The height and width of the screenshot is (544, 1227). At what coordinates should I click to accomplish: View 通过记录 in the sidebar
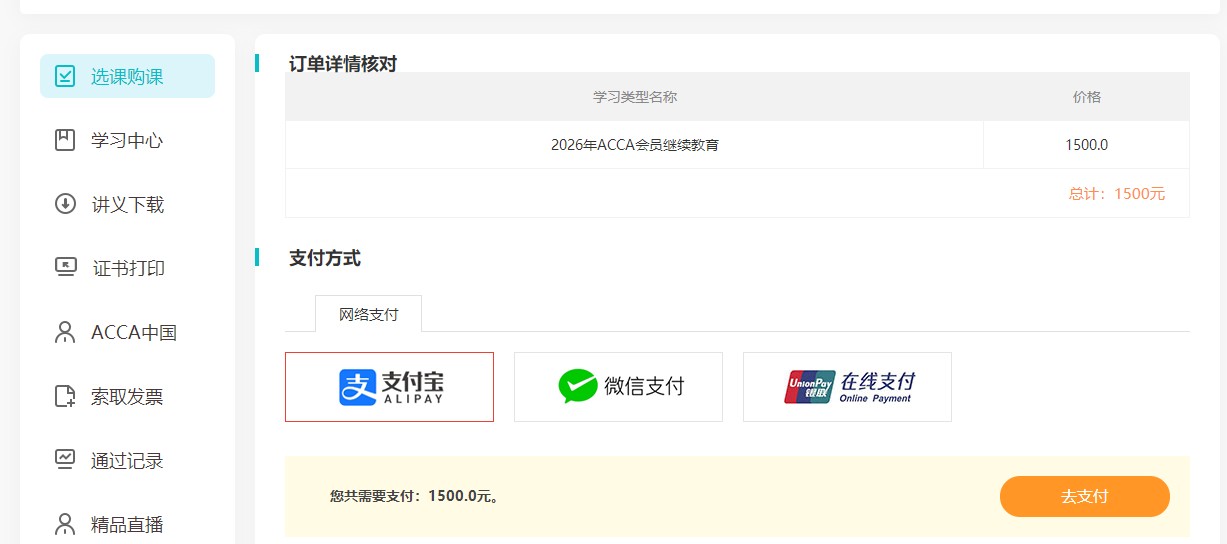tap(127, 460)
